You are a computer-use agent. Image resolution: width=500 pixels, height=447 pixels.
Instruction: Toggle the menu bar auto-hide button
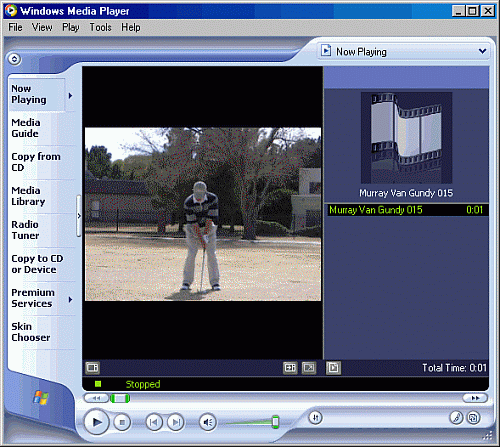pos(14,59)
